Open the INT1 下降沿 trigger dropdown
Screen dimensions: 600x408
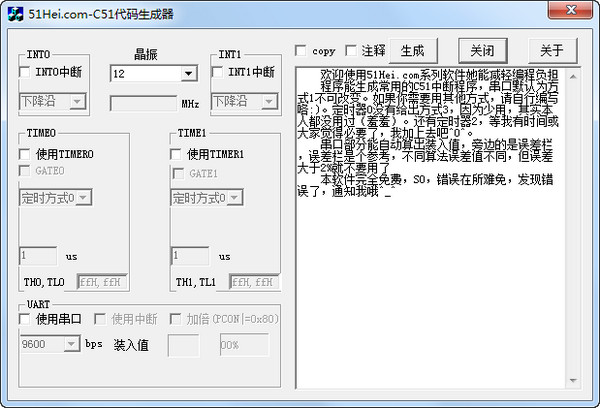coord(244,101)
